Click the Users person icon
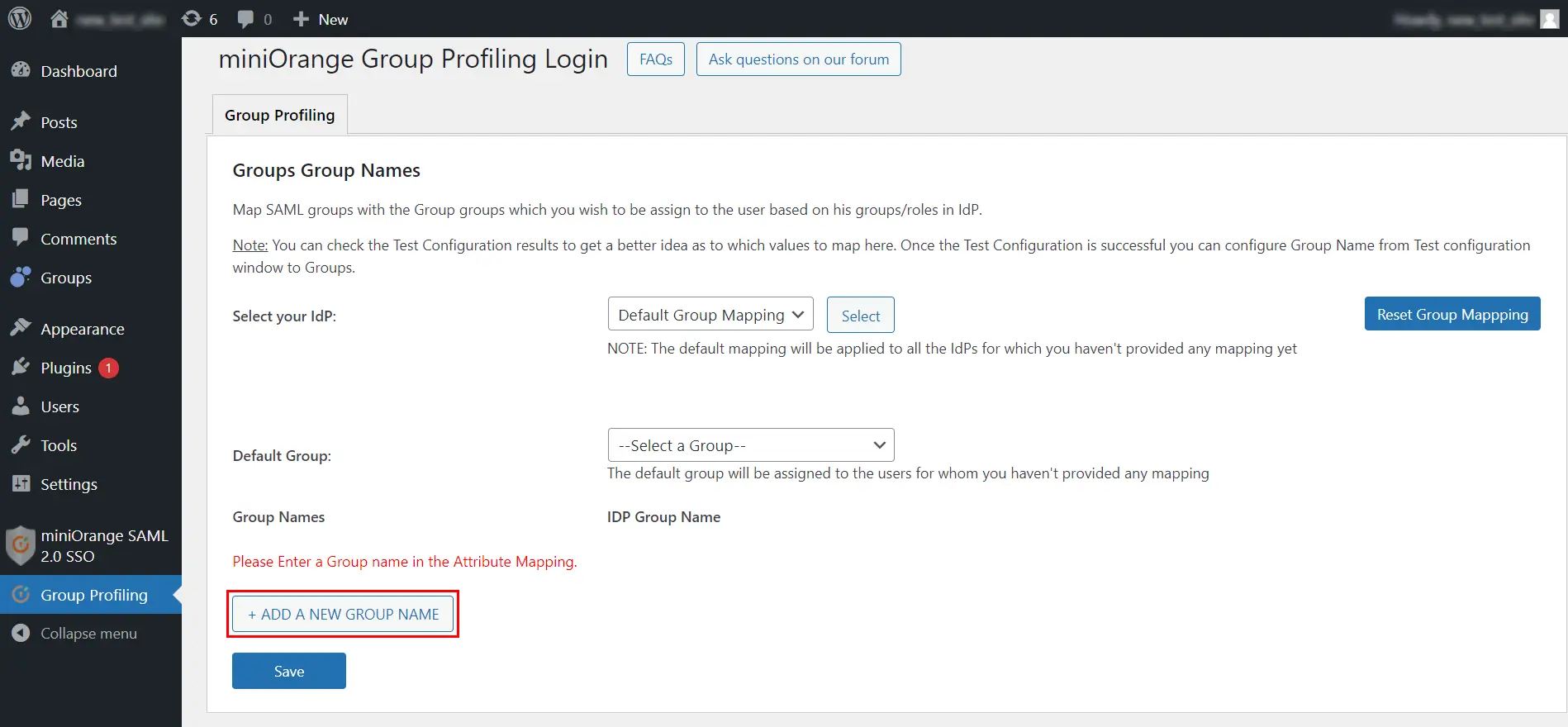The width and height of the screenshot is (1568, 727). click(21, 406)
